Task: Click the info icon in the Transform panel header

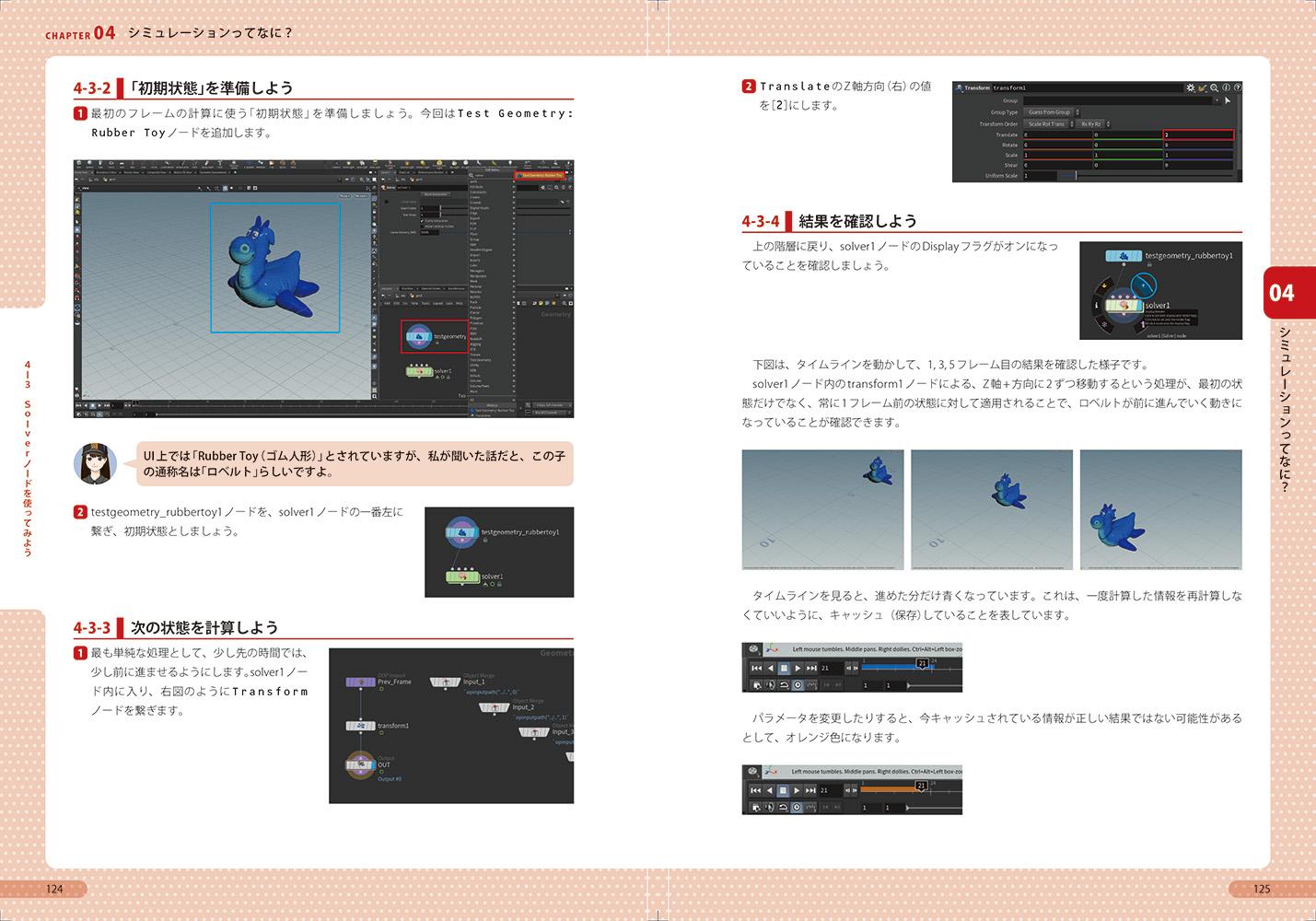Action: 1226,88
